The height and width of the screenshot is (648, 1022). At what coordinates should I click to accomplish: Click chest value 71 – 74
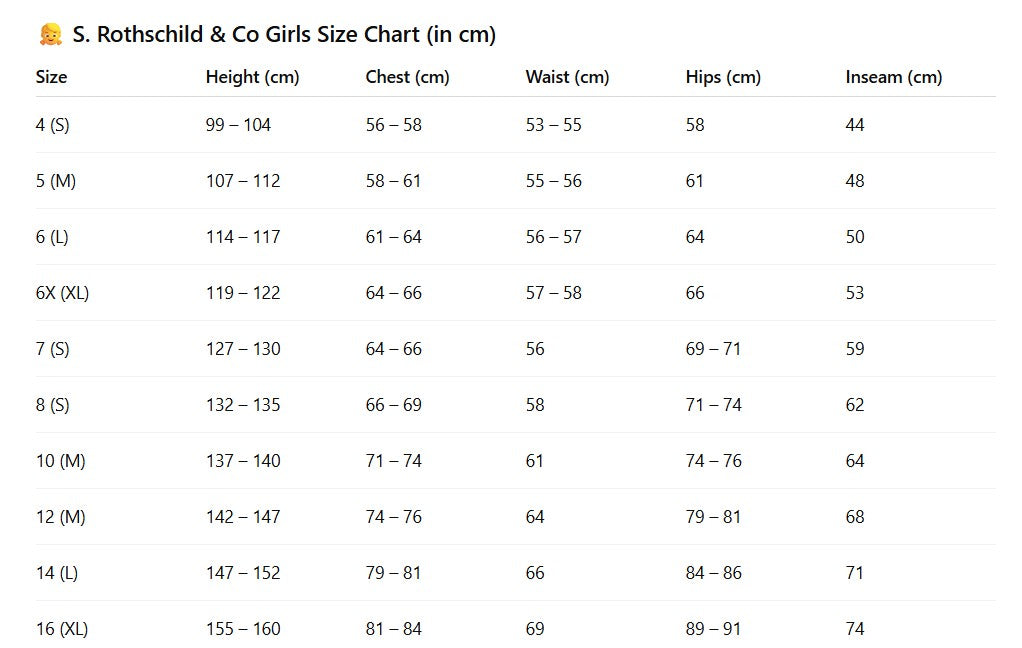tap(393, 461)
